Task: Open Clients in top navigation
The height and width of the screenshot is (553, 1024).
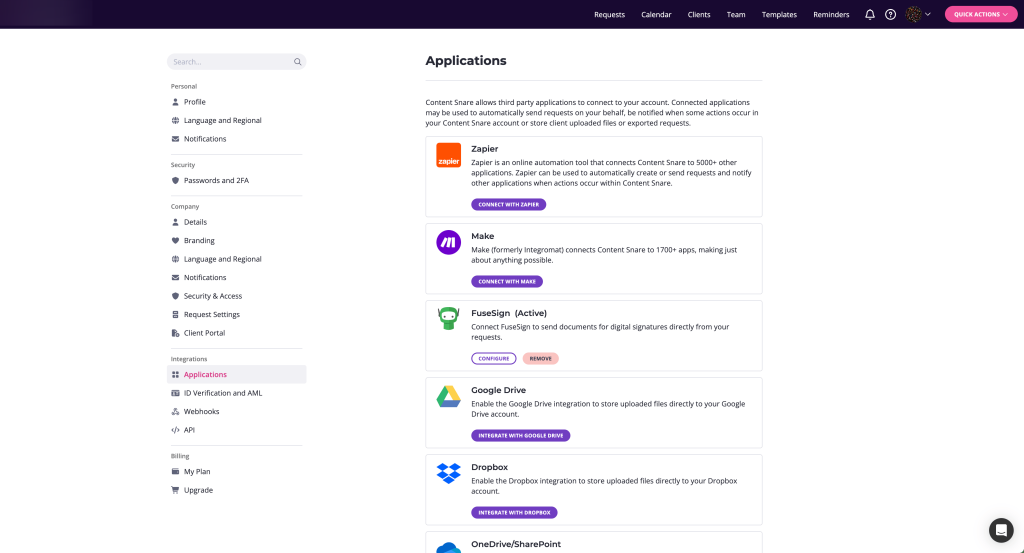Action: click(x=699, y=14)
